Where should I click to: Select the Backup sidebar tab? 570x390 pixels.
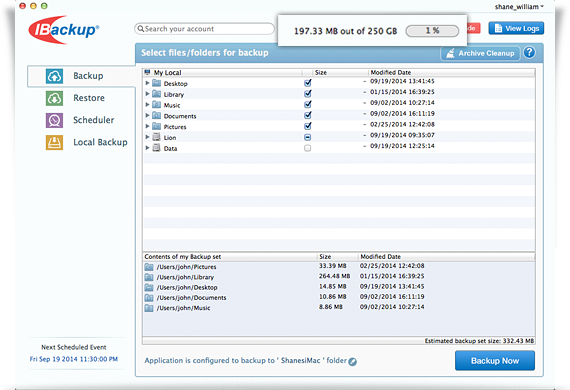(81, 76)
